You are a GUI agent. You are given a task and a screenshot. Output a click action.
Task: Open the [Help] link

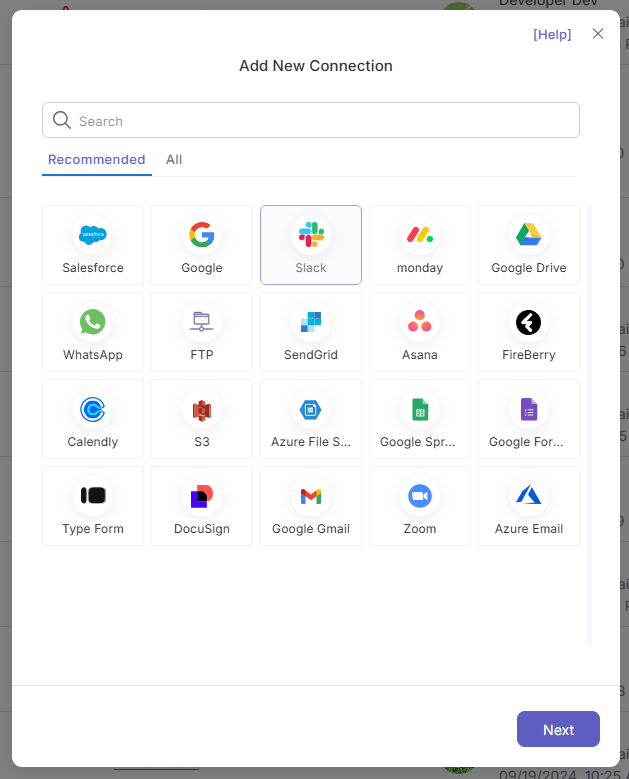552,34
